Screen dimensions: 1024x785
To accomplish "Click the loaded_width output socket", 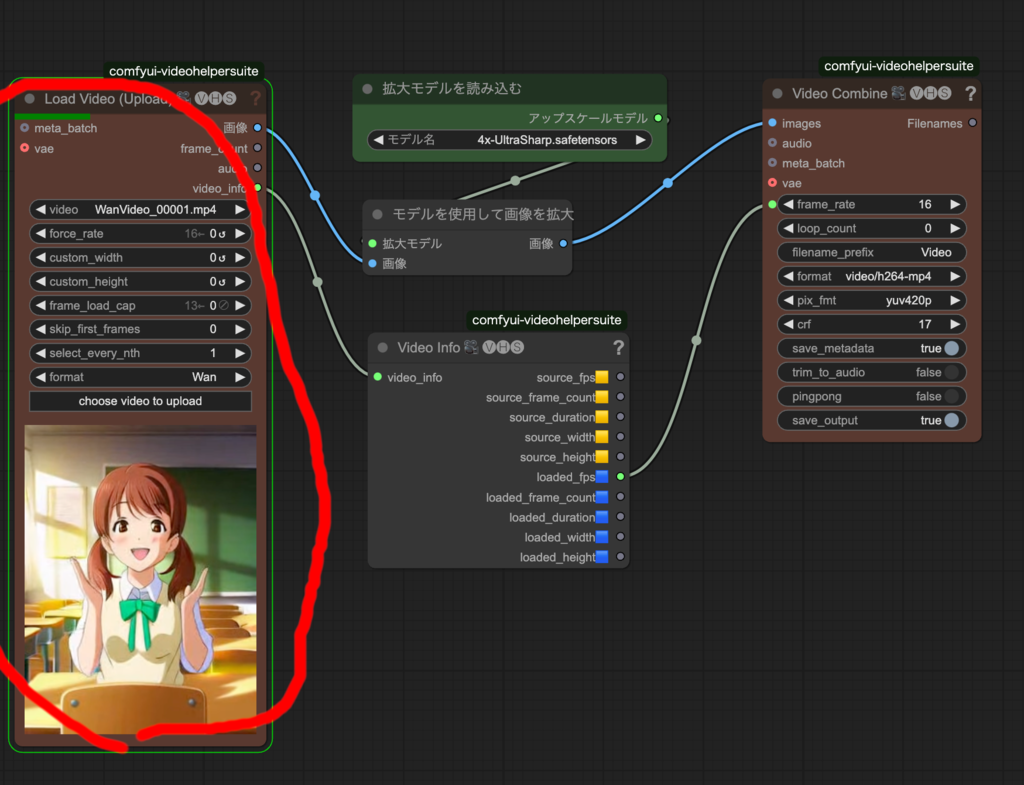I will (620, 537).
